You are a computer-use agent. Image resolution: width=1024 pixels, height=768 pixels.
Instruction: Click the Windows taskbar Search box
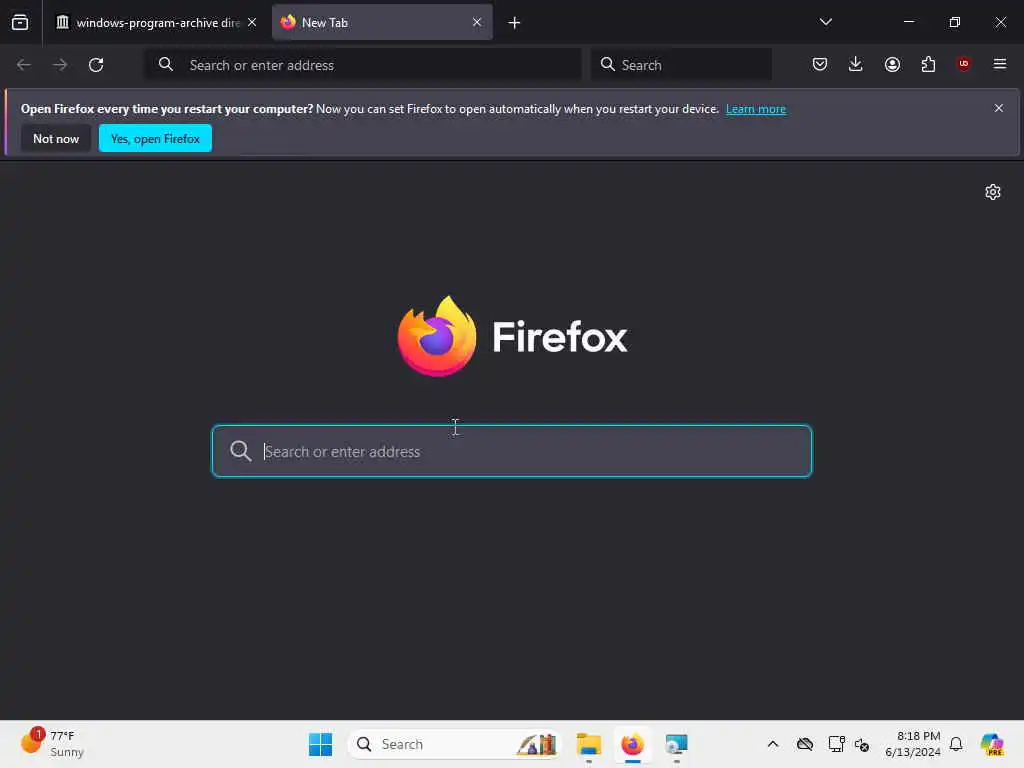[456, 744]
